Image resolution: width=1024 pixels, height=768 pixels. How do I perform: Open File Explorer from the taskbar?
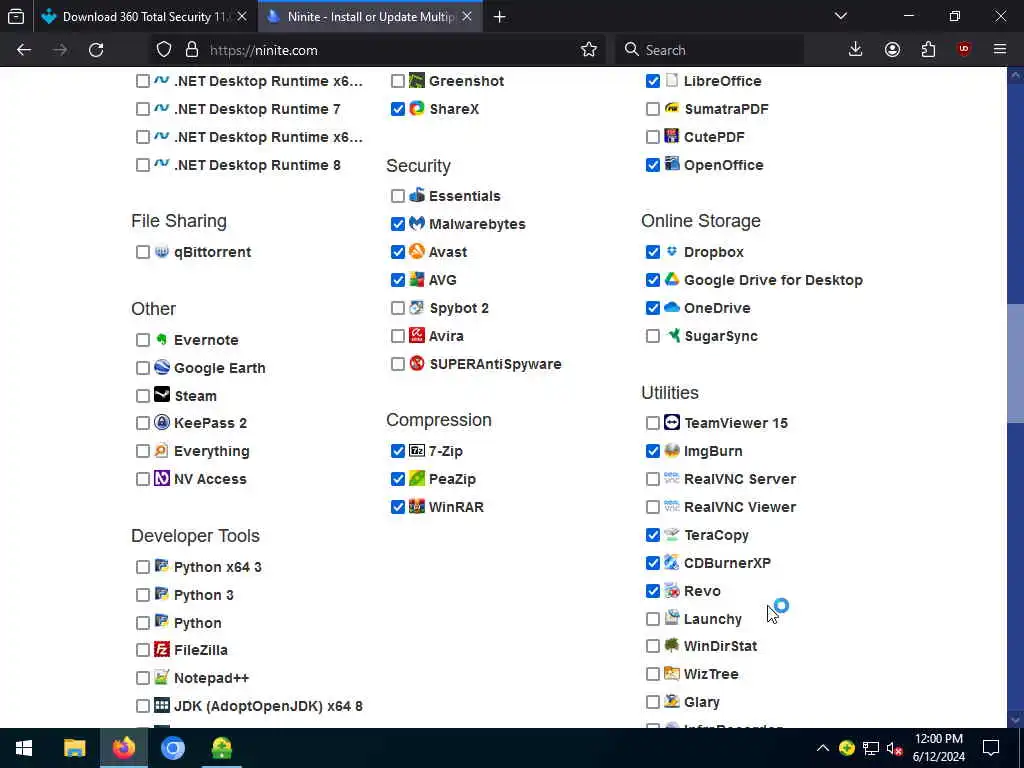(x=74, y=748)
